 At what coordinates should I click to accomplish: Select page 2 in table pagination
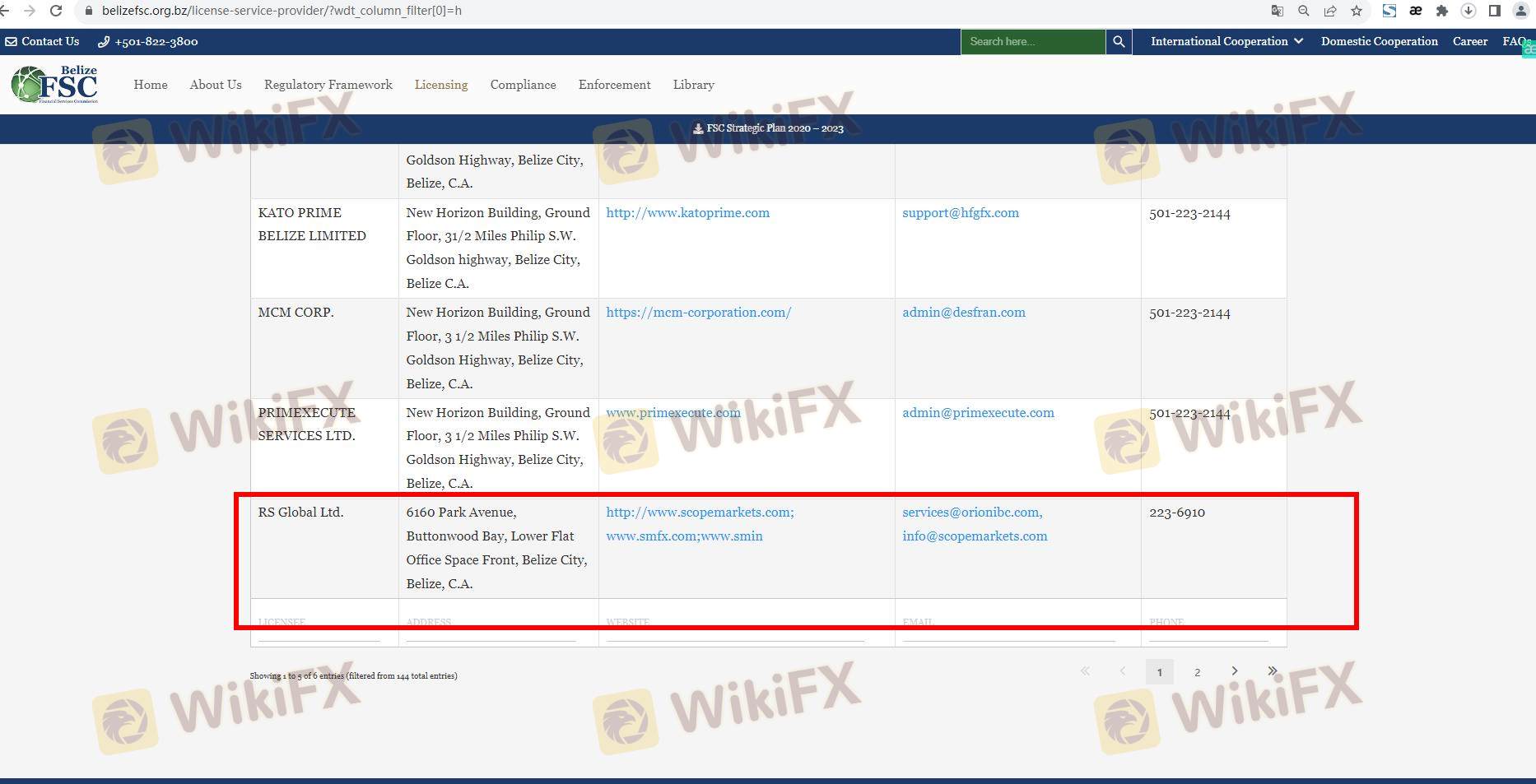click(x=1197, y=672)
